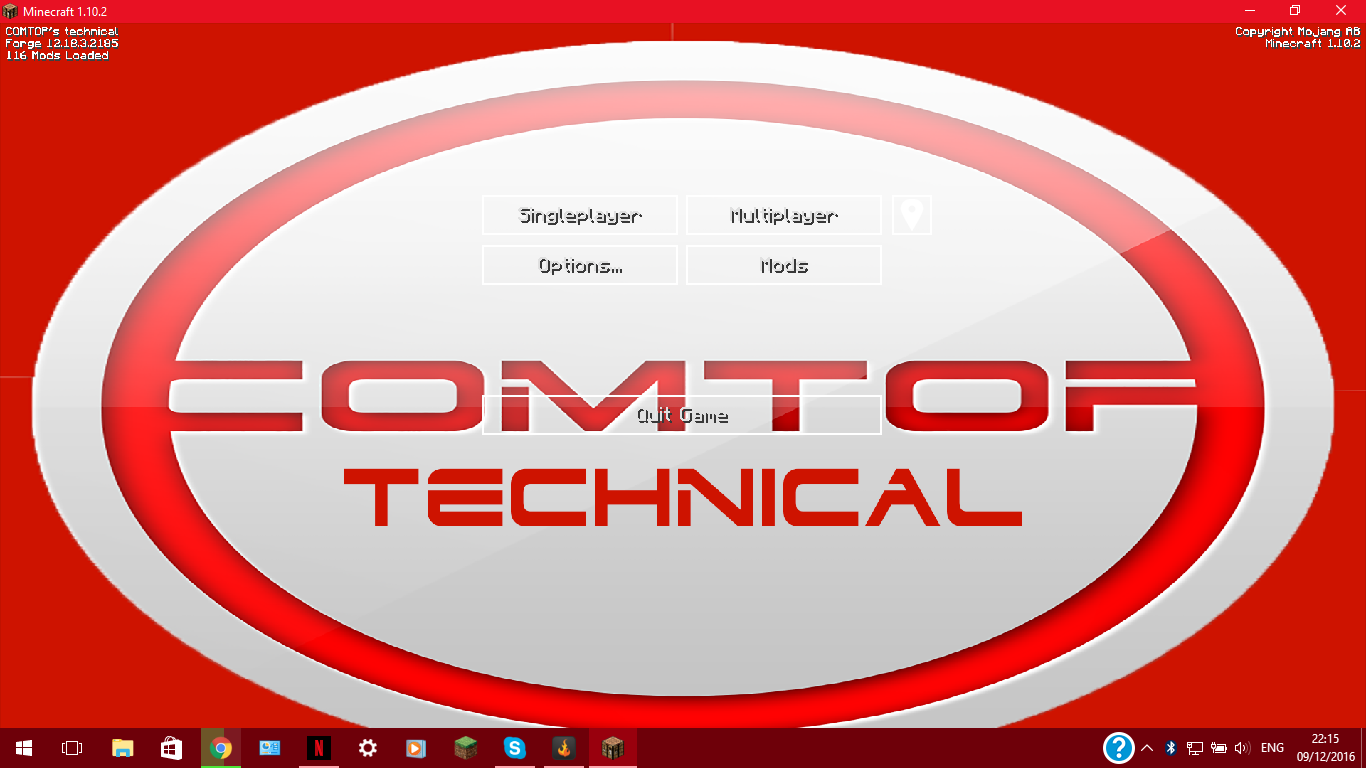Open the Multiplayer server list
1366x768 pixels.
click(784, 215)
